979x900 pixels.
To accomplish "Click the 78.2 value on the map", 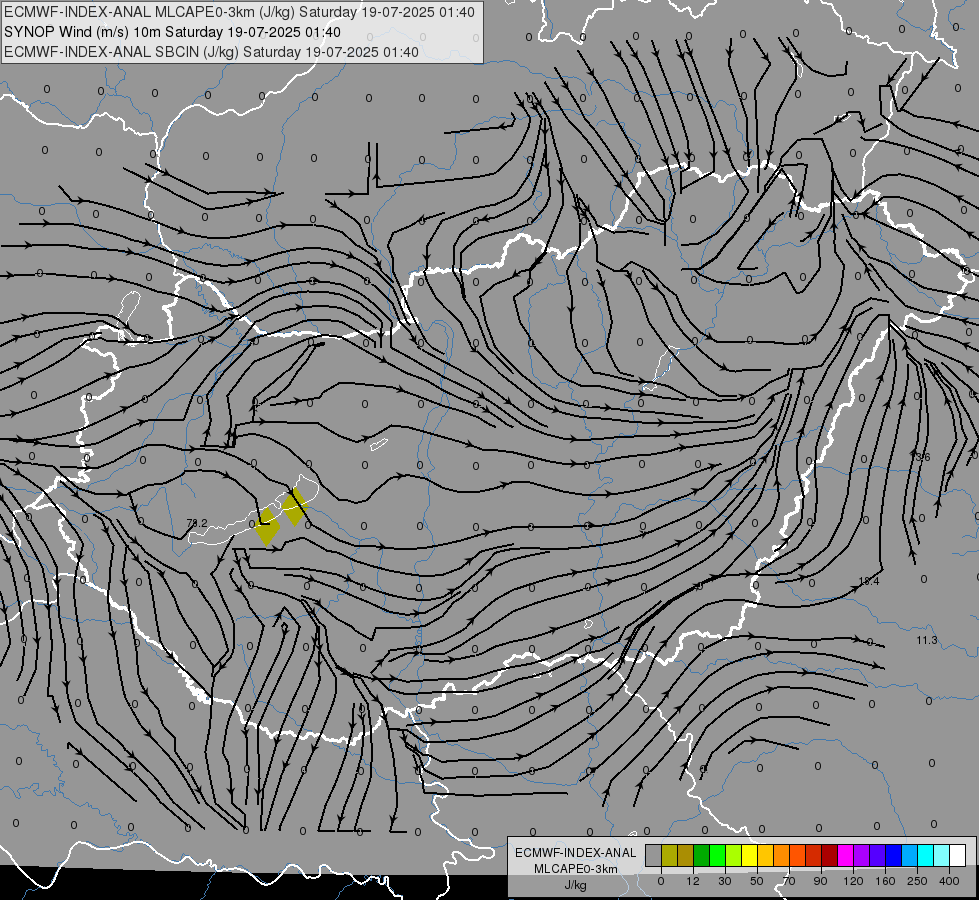I will pos(197,523).
